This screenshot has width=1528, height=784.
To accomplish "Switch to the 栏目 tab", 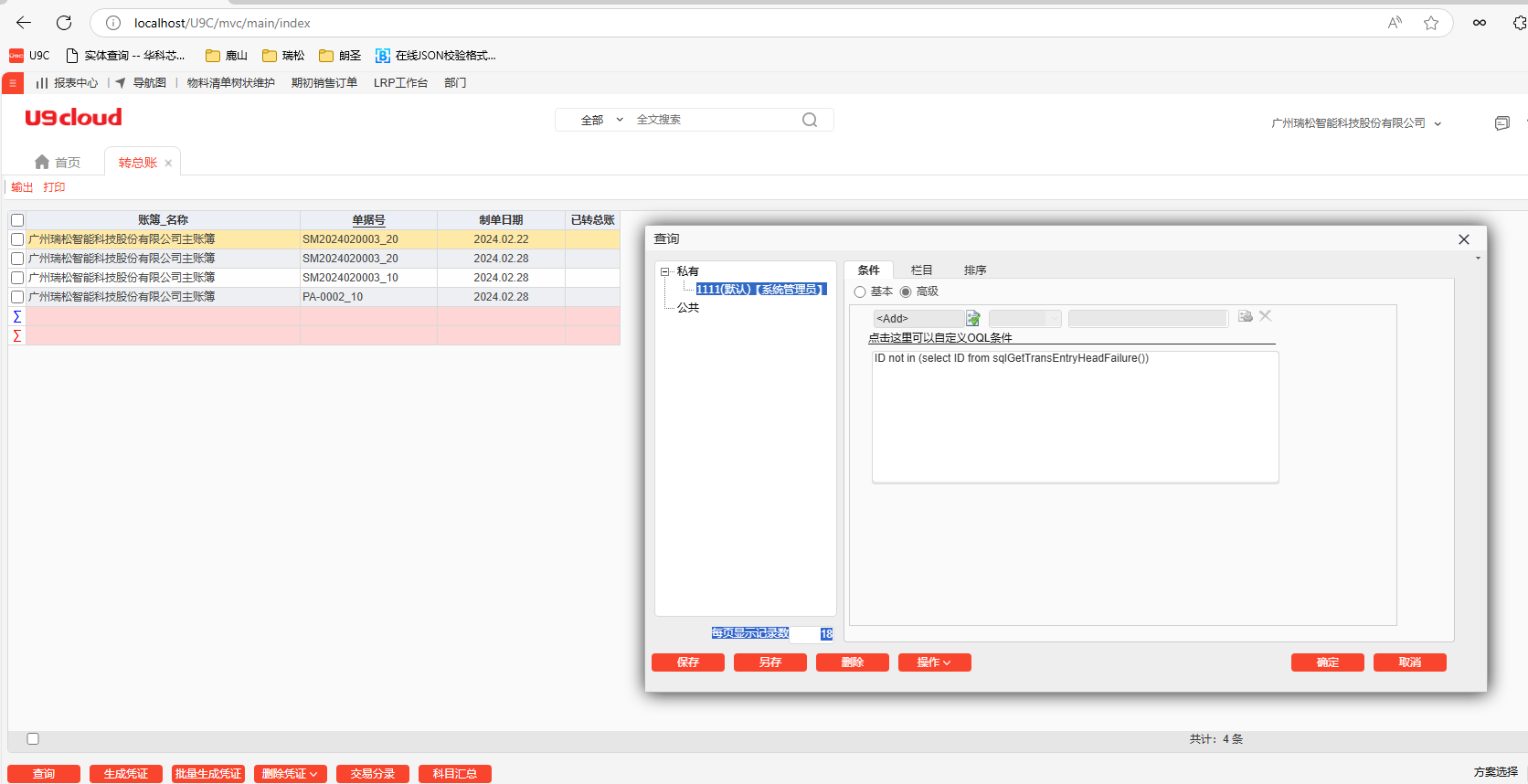I will [921, 270].
